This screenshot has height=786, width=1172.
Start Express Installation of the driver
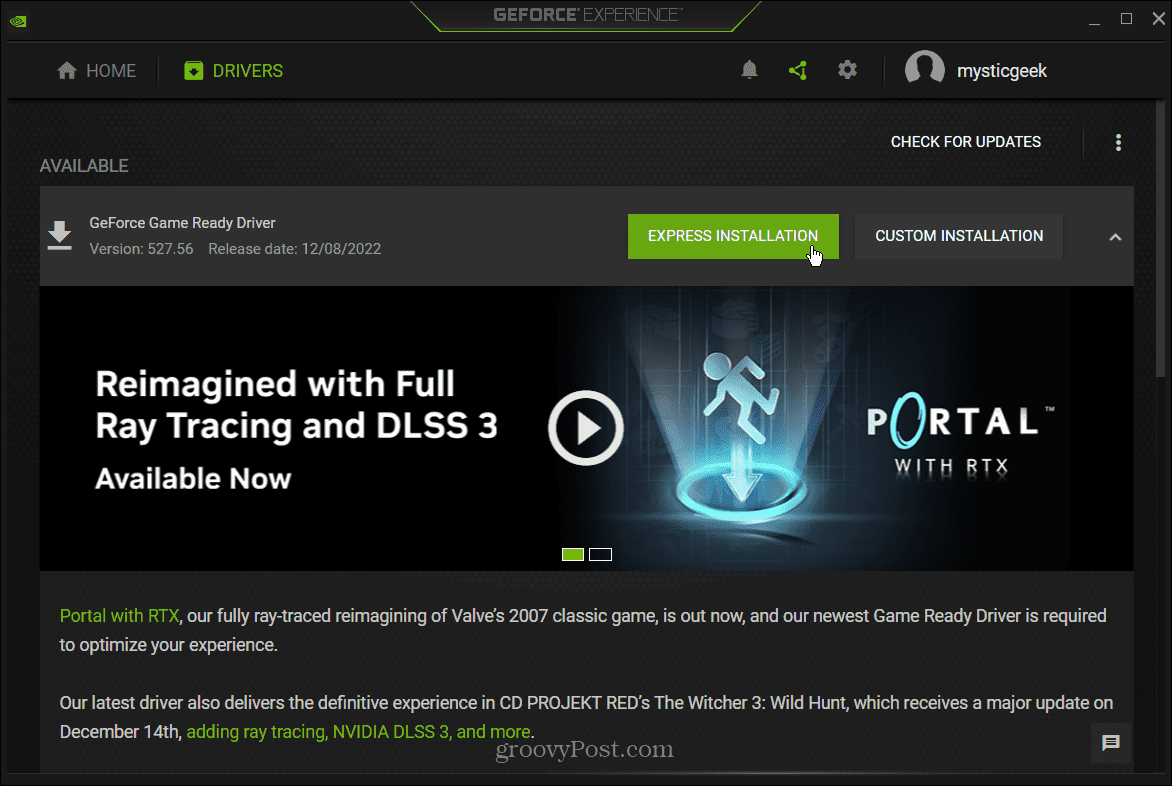tap(732, 236)
